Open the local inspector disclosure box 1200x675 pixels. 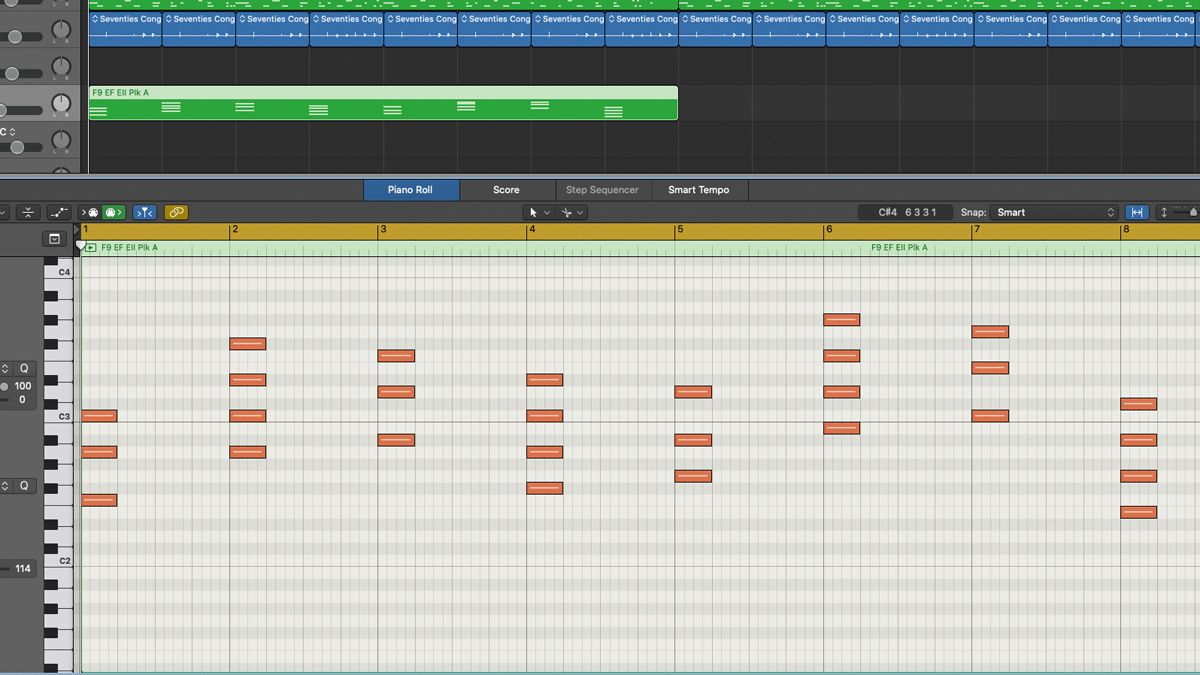54,238
